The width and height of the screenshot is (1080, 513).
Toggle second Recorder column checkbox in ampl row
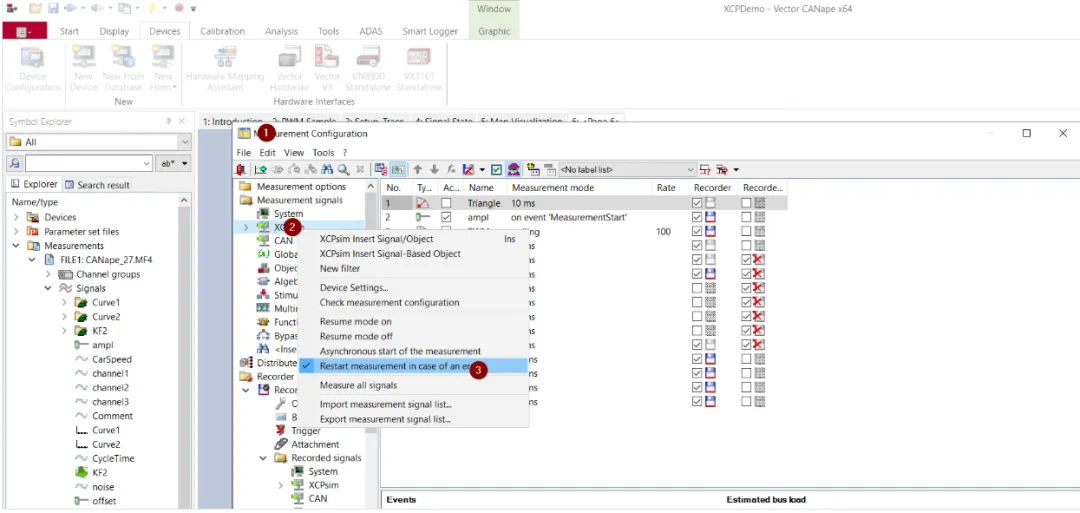(746, 217)
